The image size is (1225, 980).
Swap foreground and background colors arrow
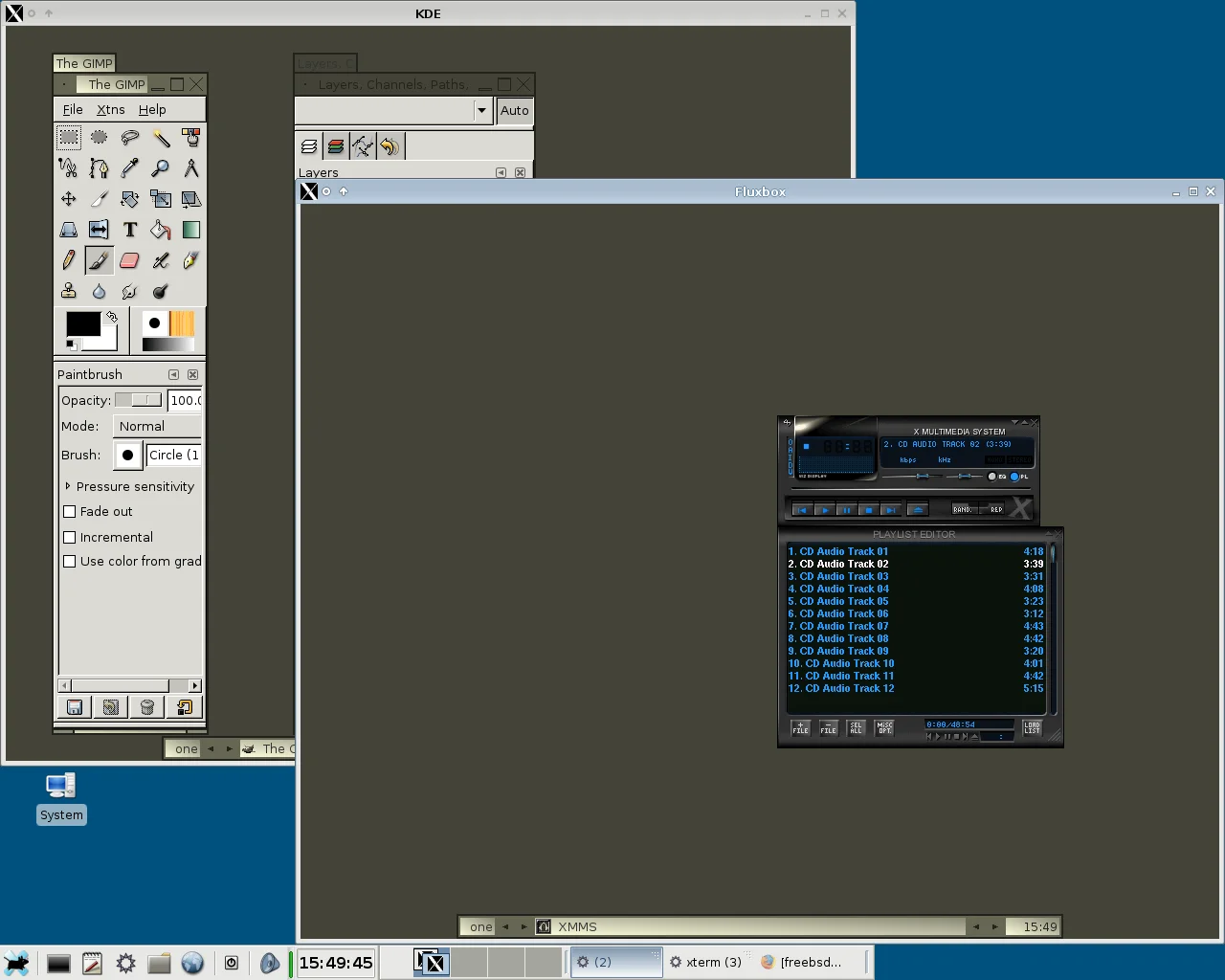coord(111,317)
